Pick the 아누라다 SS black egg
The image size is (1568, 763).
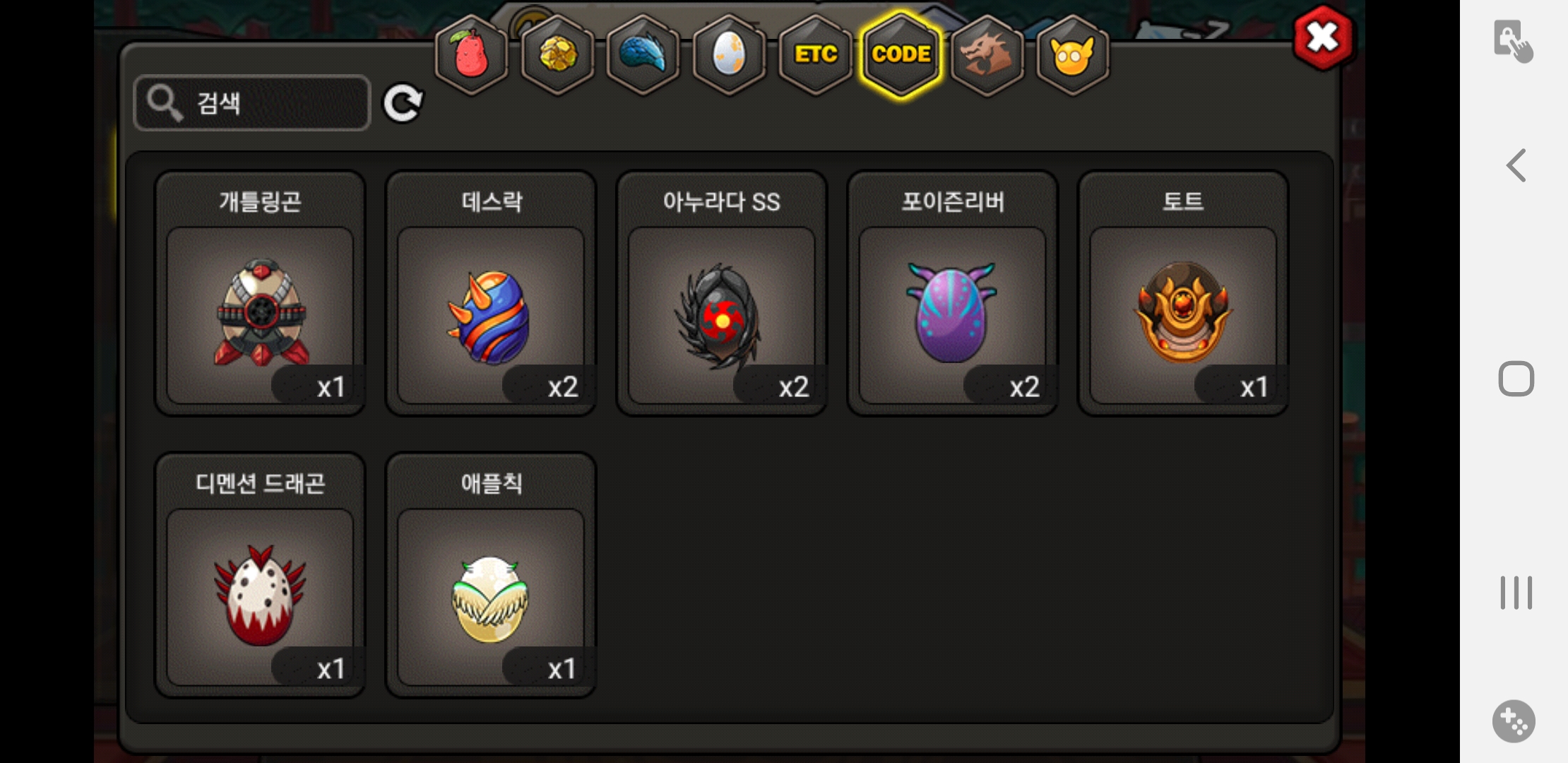721,293
